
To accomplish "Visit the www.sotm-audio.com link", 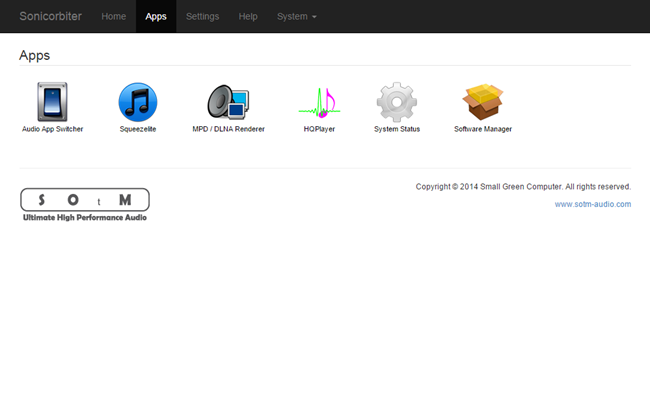I will (593, 204).
